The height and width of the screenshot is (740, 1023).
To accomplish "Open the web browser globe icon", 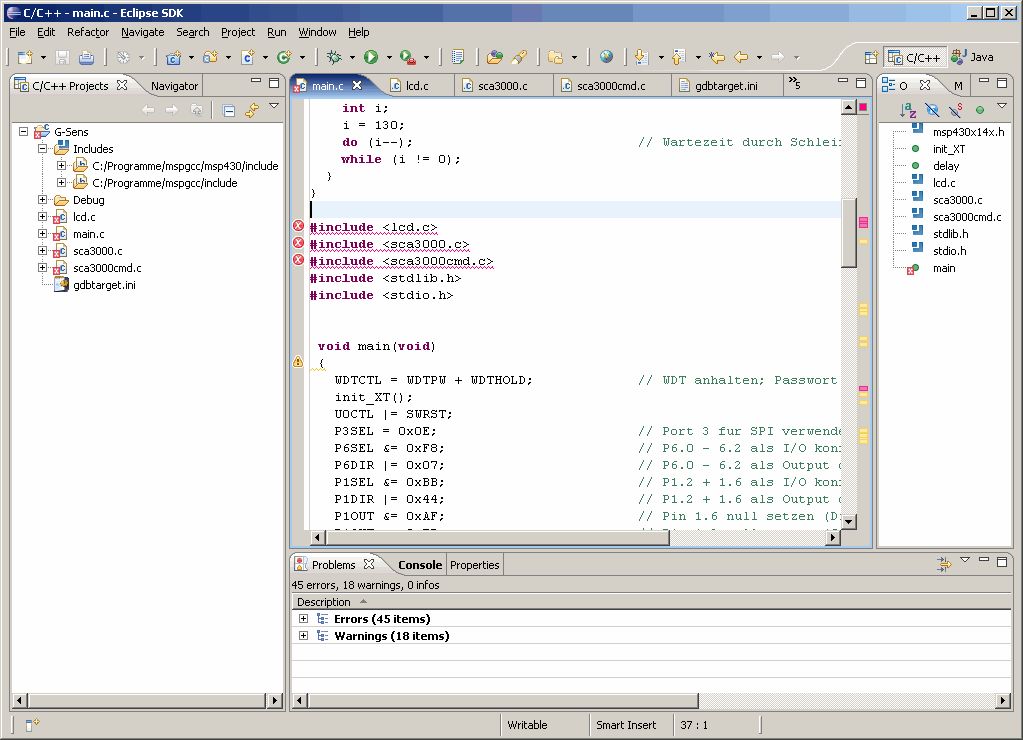I will (606, 58).
